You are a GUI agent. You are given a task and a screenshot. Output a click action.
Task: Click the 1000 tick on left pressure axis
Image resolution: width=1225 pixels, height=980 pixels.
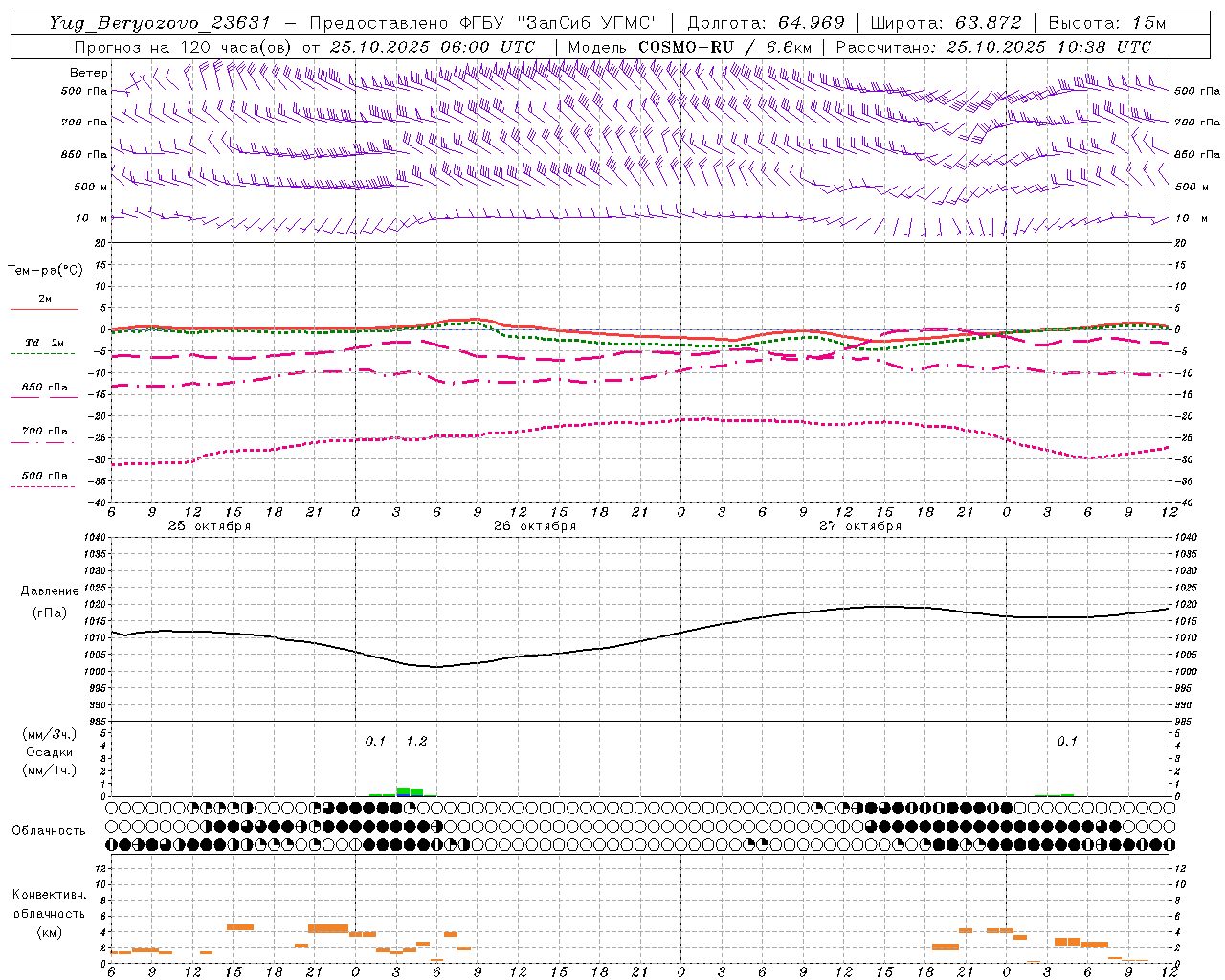[96, 672]
